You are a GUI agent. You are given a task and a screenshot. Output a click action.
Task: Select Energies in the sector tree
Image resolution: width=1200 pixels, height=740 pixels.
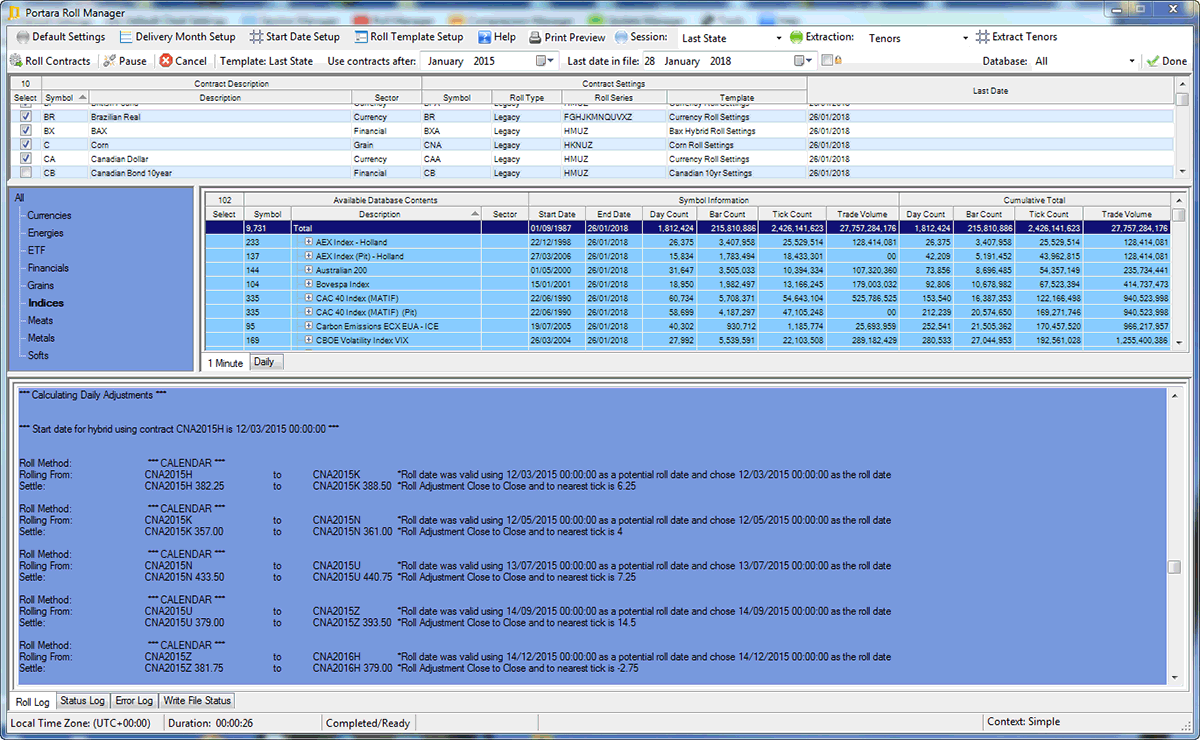pyautogui.click(x=45, y=233)
